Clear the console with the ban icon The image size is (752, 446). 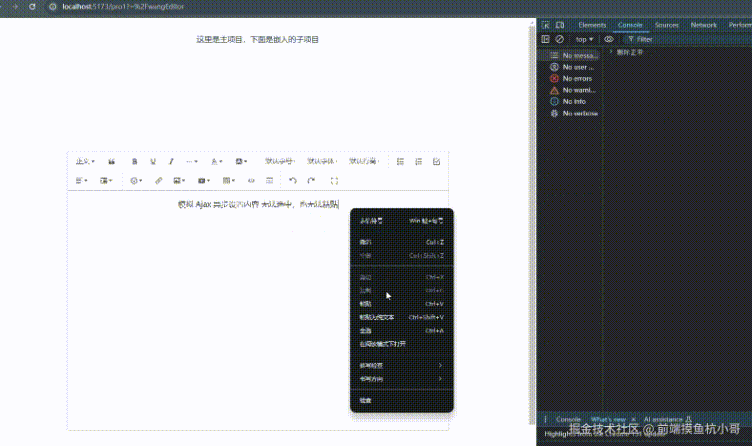click(559, 39)
